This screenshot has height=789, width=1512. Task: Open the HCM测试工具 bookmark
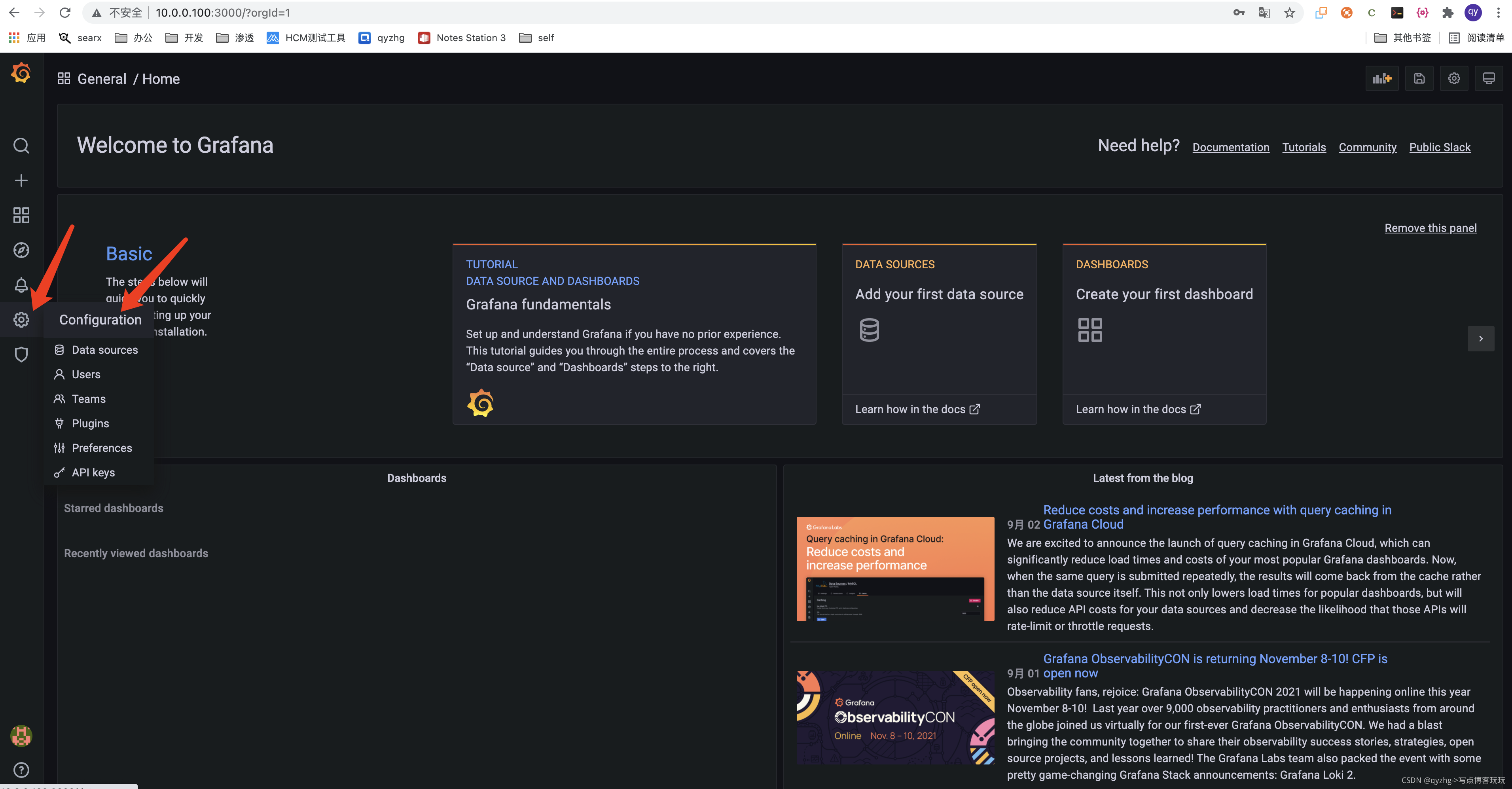coord(306,38)
